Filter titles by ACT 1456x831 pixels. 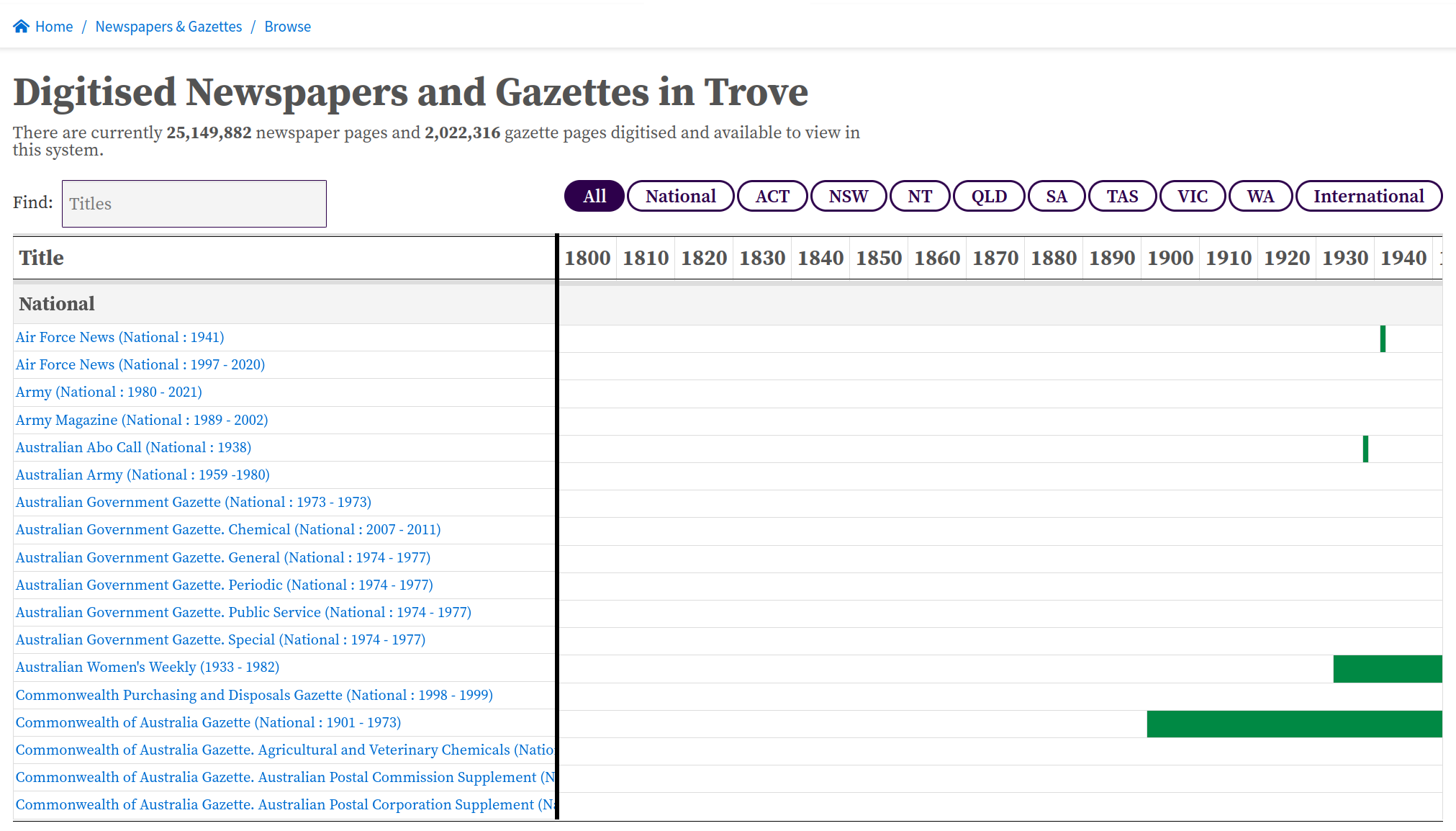click(772, 196)
